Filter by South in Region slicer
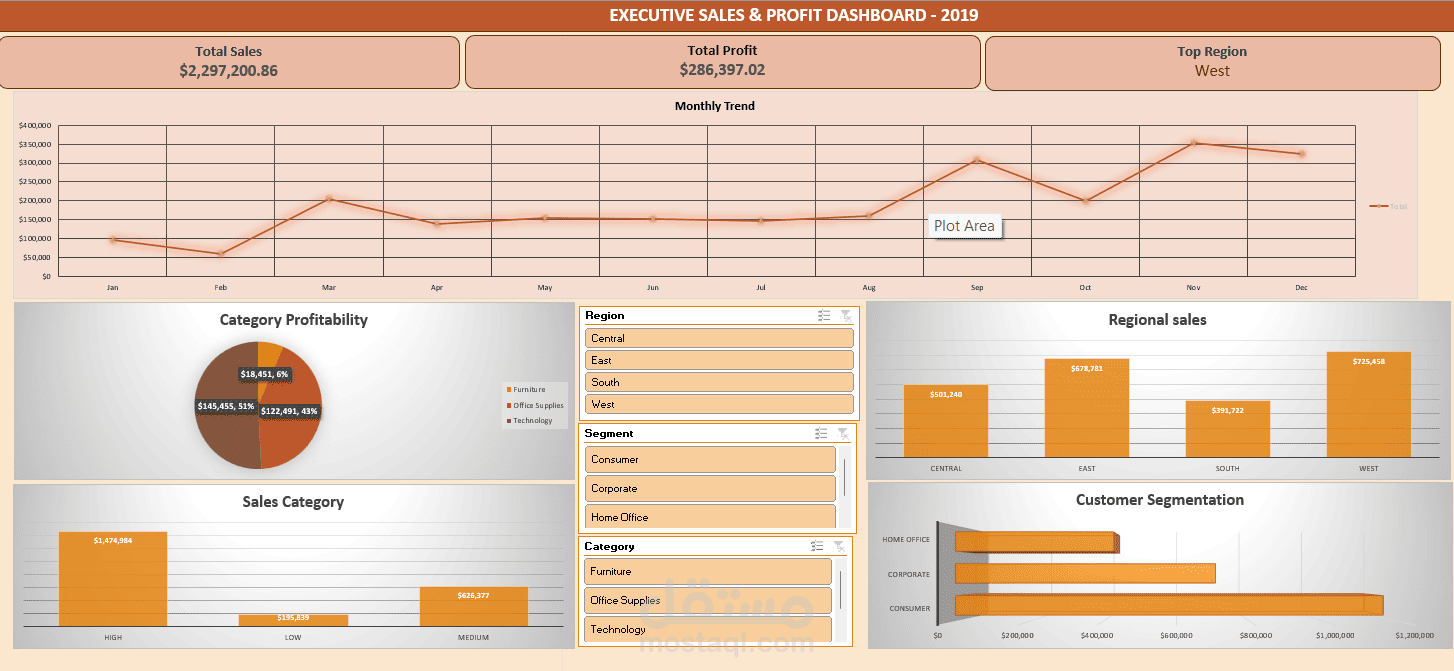Viewport: 1454px width, 671px height. click(719, 382)
